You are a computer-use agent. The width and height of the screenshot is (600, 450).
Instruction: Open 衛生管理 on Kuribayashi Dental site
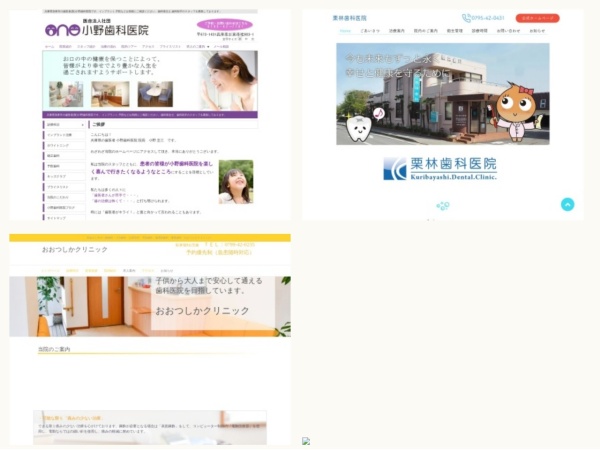click(455, 31)
